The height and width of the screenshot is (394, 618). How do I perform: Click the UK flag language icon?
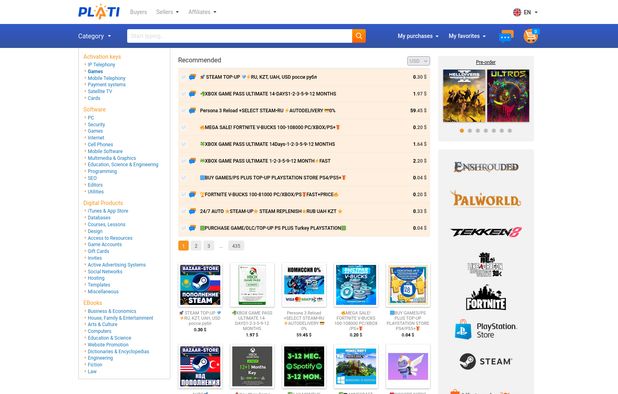click(x=517, y=12)
